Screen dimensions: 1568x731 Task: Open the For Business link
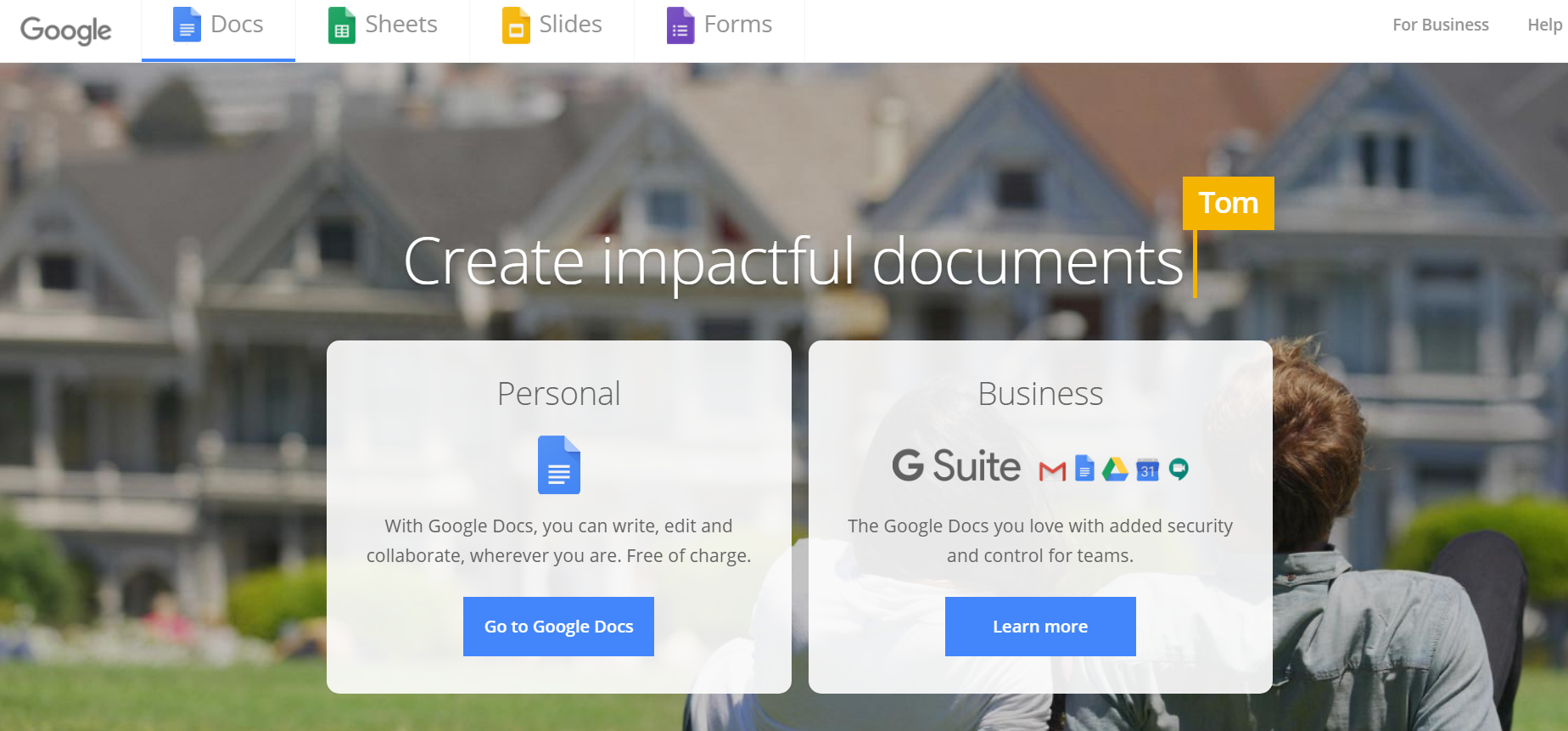(1441, 25)
